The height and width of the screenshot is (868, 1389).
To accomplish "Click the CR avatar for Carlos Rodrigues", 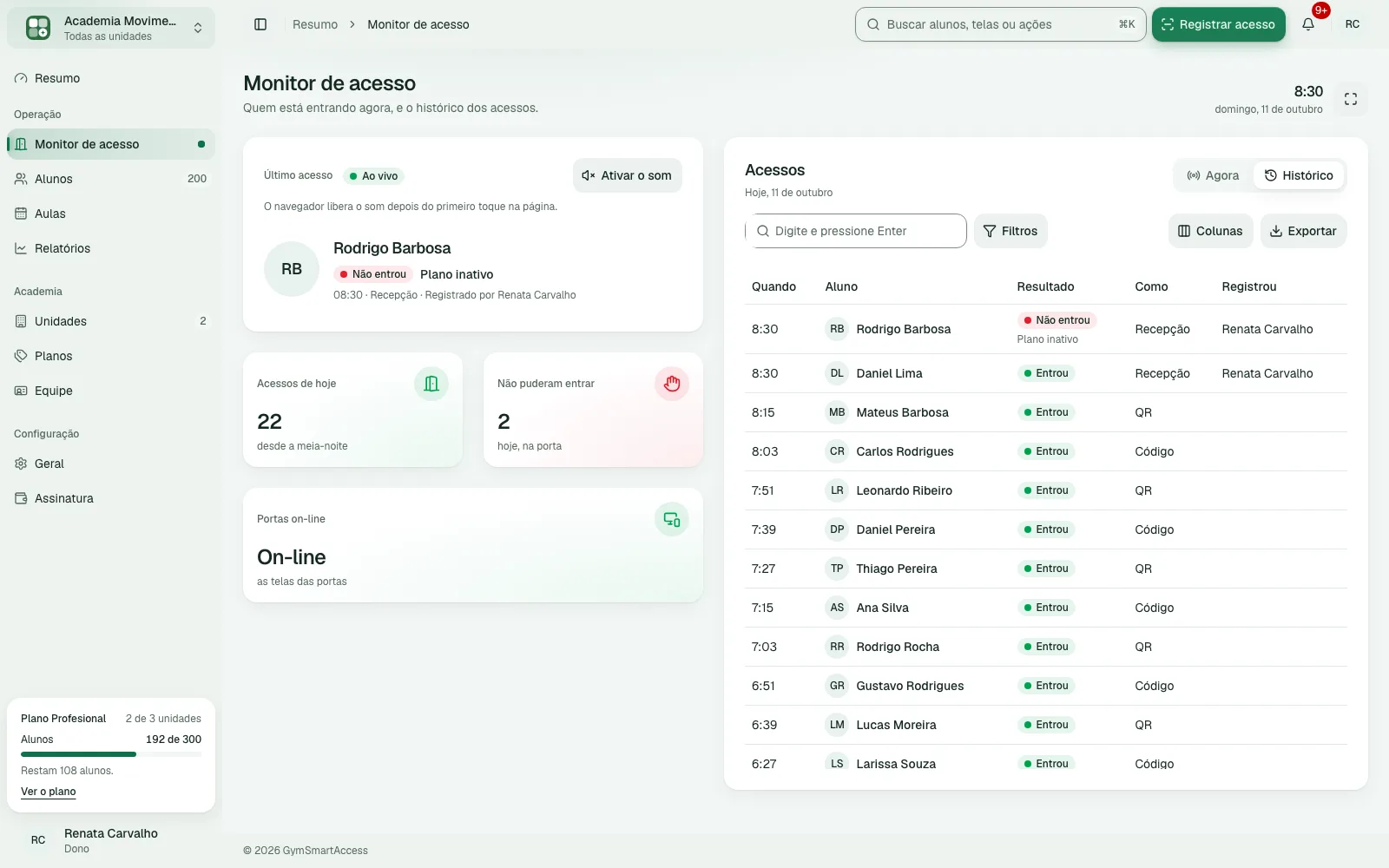I will pos(837,451).
